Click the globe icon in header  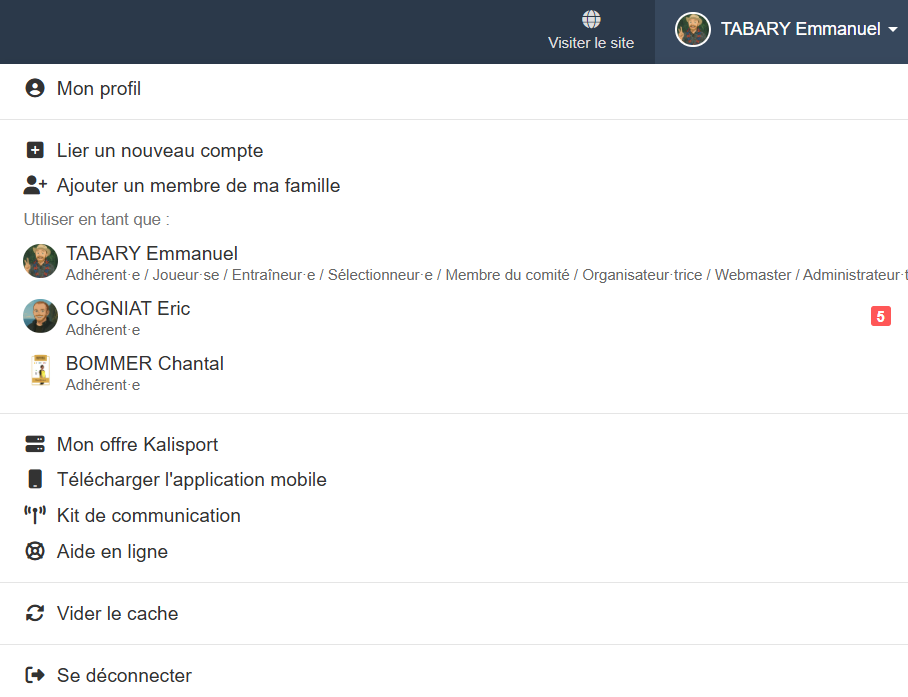click(x=591, y=20)
